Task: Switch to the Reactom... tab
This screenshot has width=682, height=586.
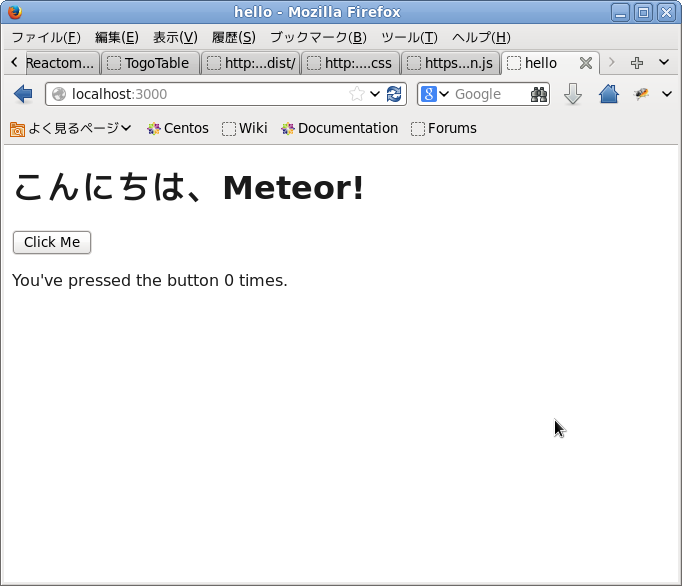Action: pos(62,63)
